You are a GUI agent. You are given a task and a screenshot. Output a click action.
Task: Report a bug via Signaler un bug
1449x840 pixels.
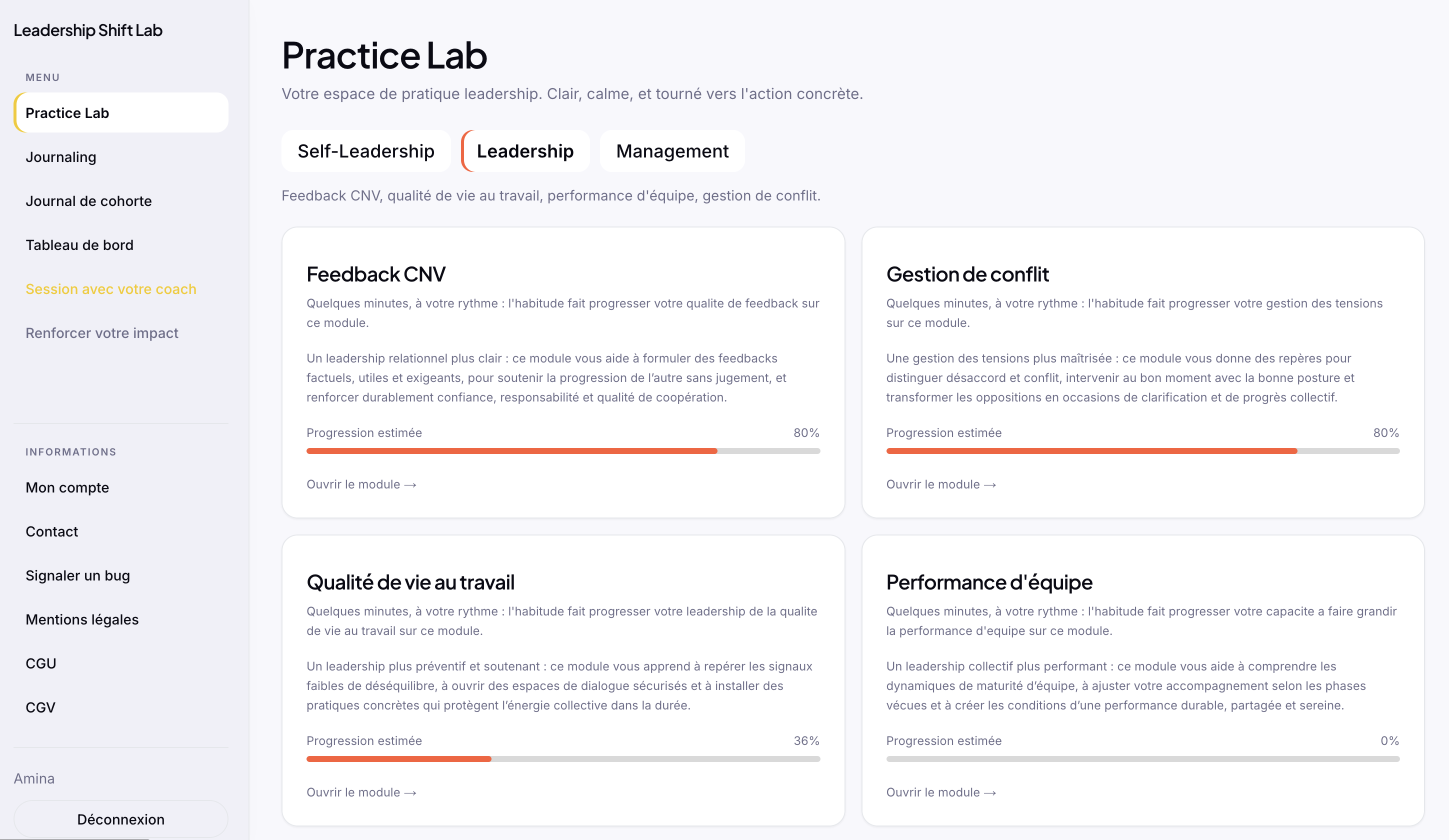coord(77,575)
